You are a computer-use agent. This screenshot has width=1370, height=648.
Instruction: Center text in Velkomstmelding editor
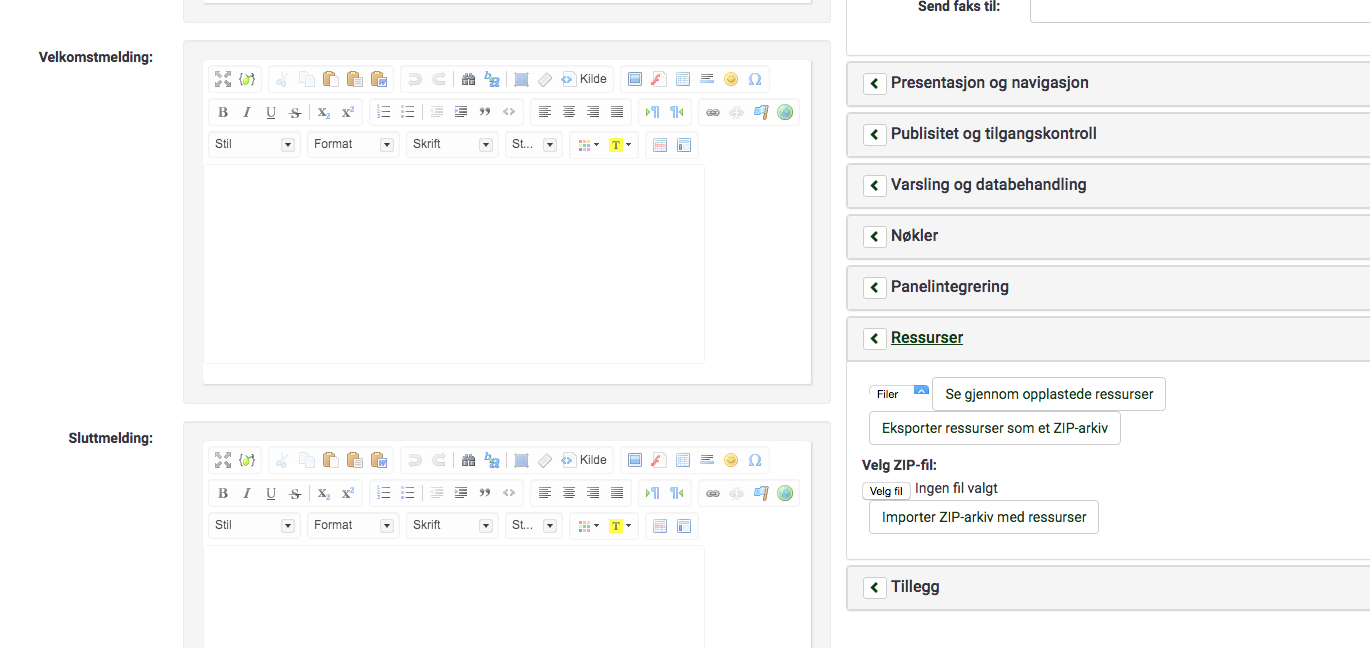pos(569,112)
